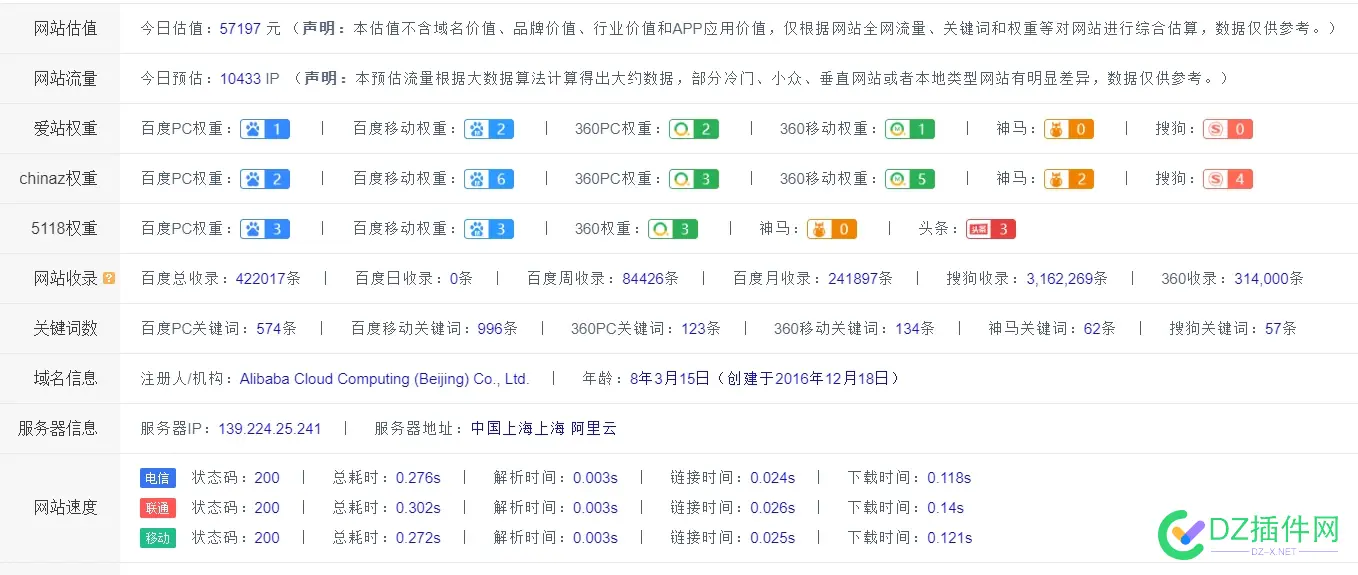The height and width of the screenshot is (575, 1358).
Task: Open Baidu total index count 422017
Action: coord(261,279)
